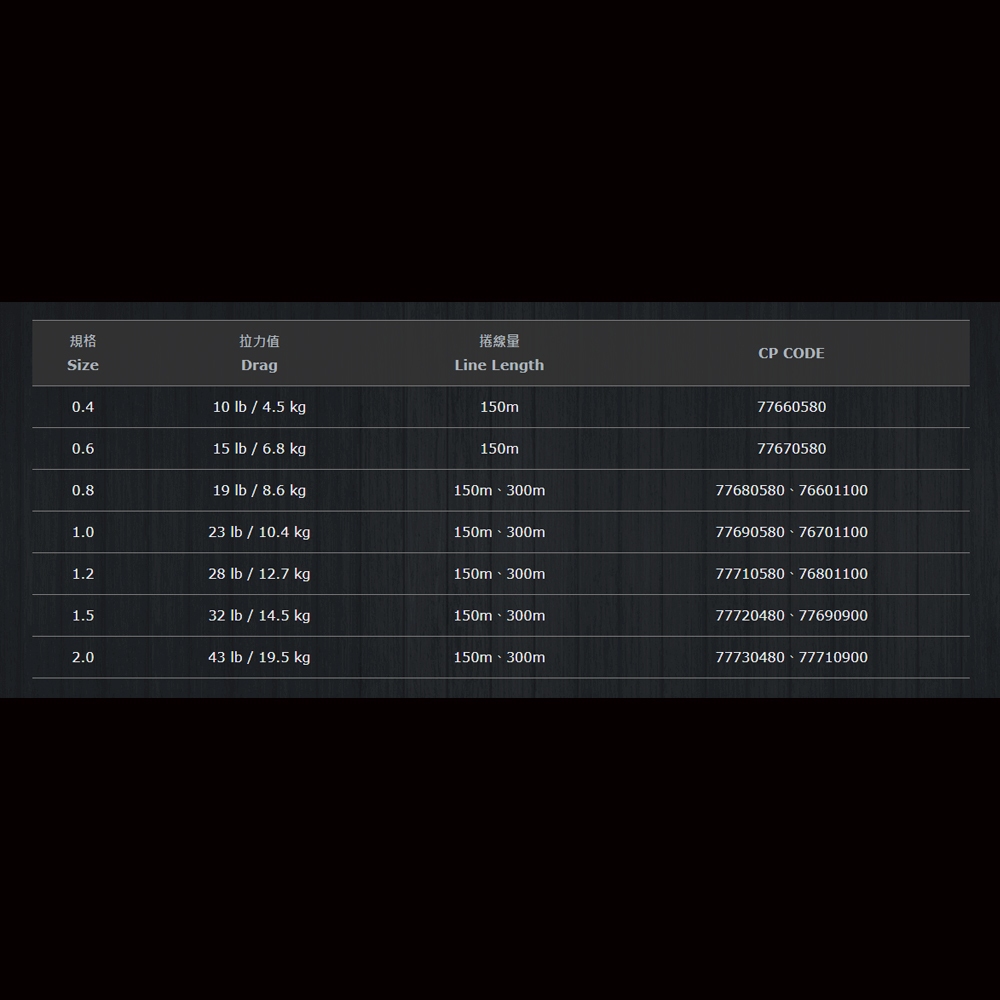Click the 19 lb / 8.6 kg drag value
Screen dimensions: 1000x1000
tap(259, 491)
